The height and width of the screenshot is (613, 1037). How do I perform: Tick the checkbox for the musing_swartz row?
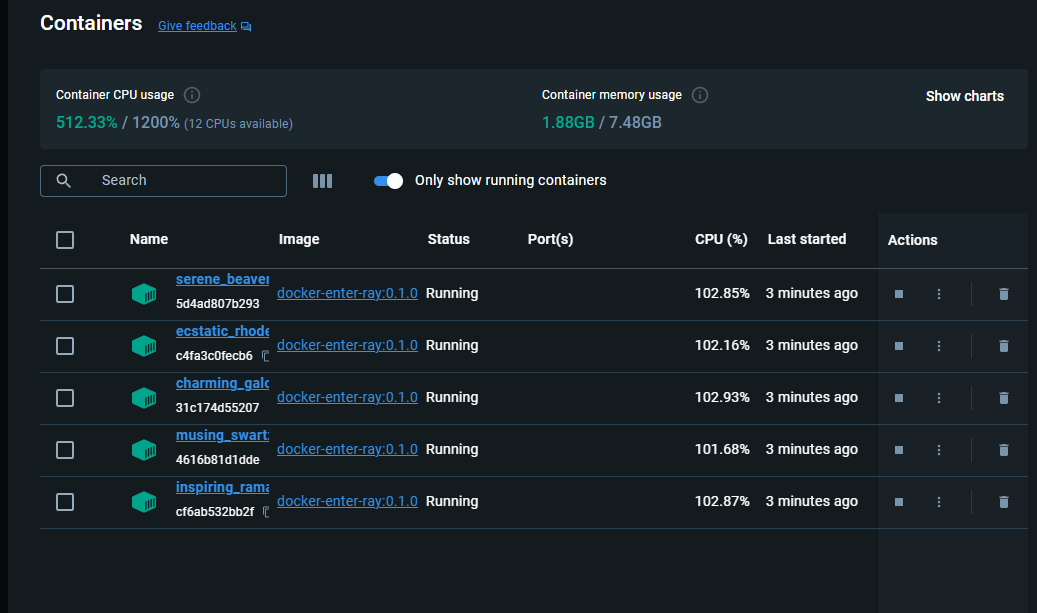coord(65,450)
